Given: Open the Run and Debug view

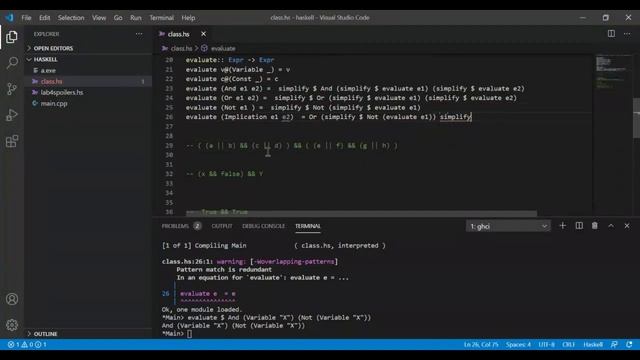Looking at the screenshot, I should point(12,115).
